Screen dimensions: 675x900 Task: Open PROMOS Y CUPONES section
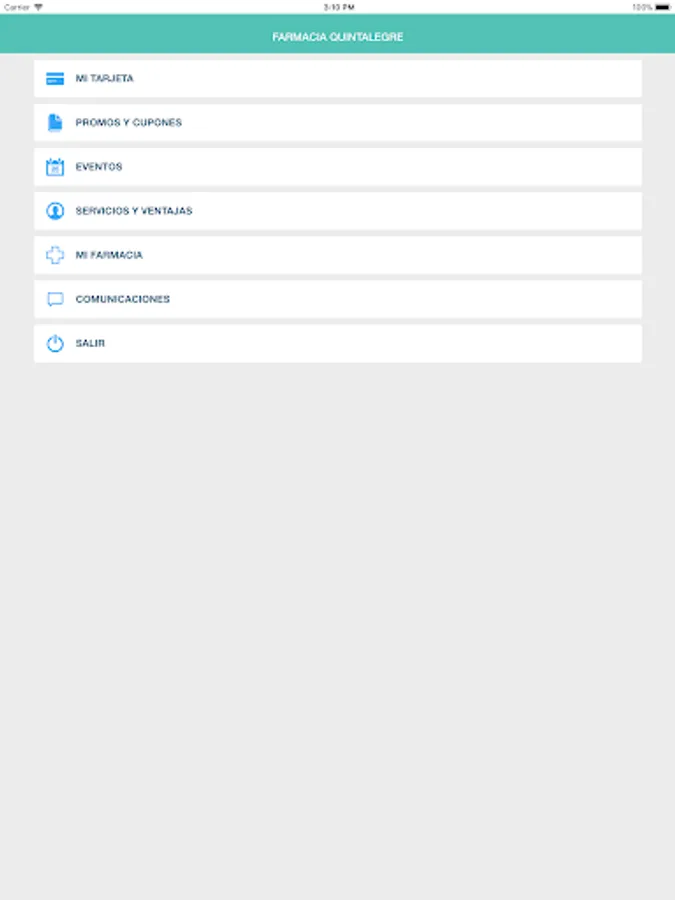point(338,123)
